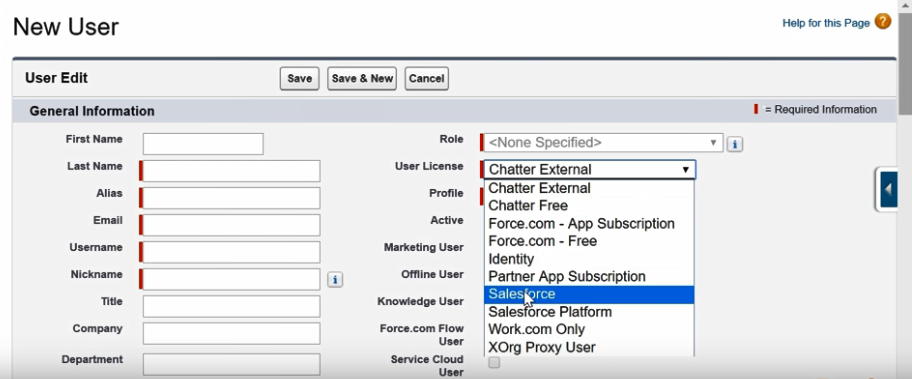Image resolution: width=912 pixels, height=379 pixels.
Task: Choose Force.com - App Subscription option
Action: click(589, 224)
